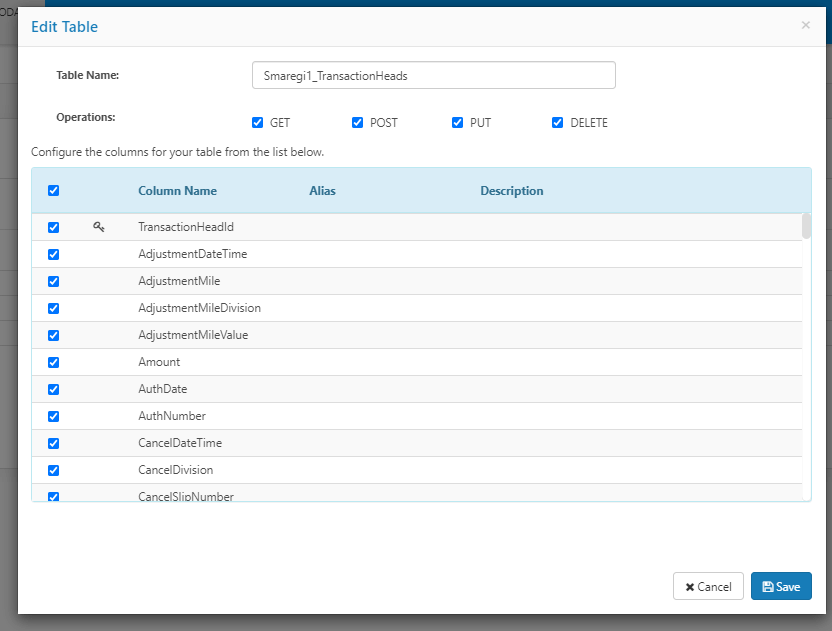
Task: Uncheck the AuthNumber column checkbox
Action: pyautogui.click(x=54, y=417)
